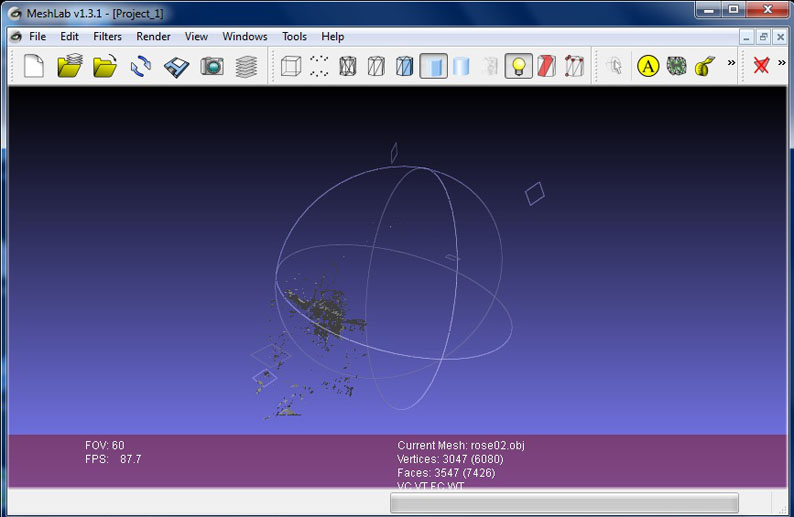
Task: Select the yellow measuring tape tool
Action: [704, 66]
